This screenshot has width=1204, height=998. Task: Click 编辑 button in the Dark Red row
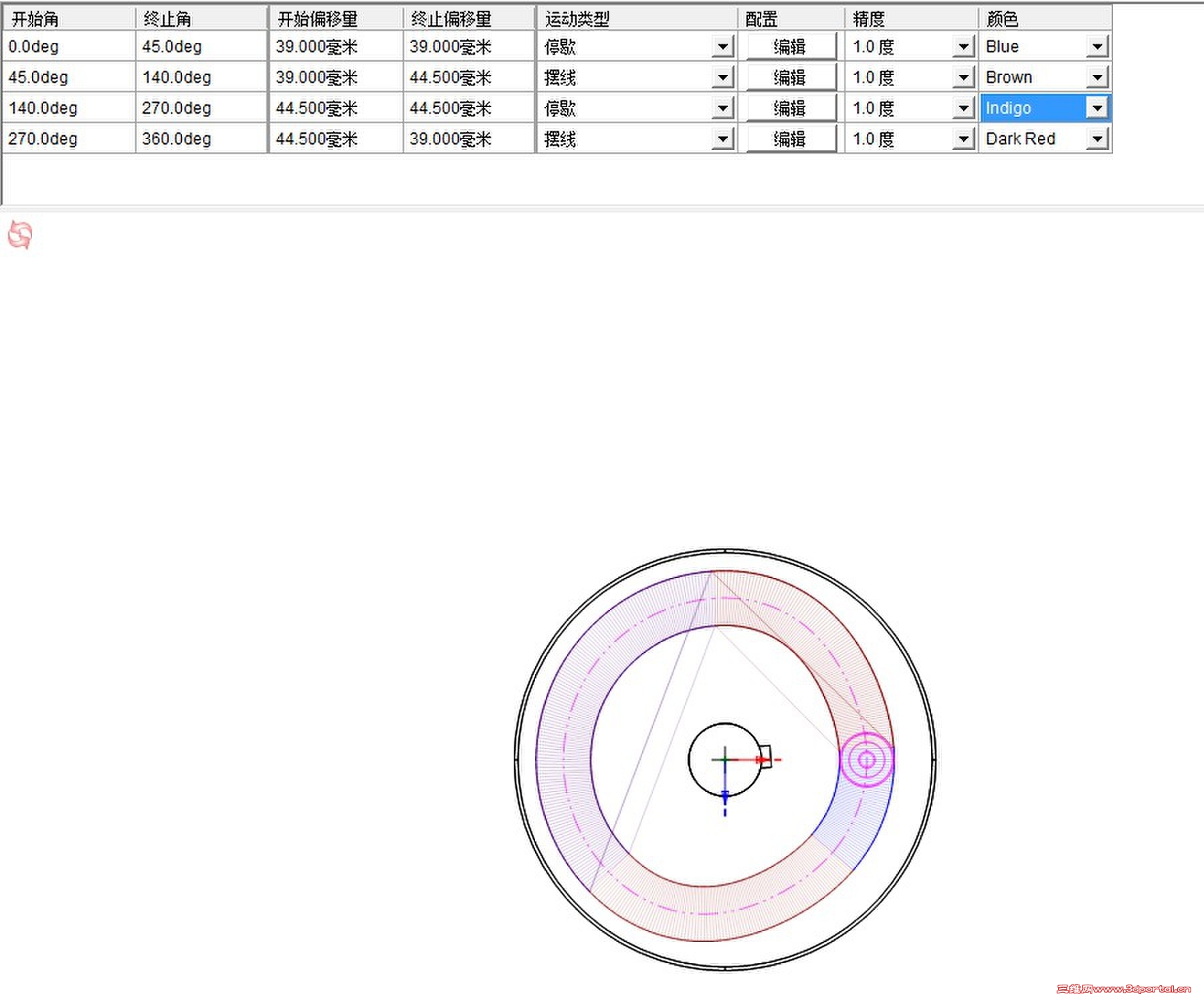point(791,139)
